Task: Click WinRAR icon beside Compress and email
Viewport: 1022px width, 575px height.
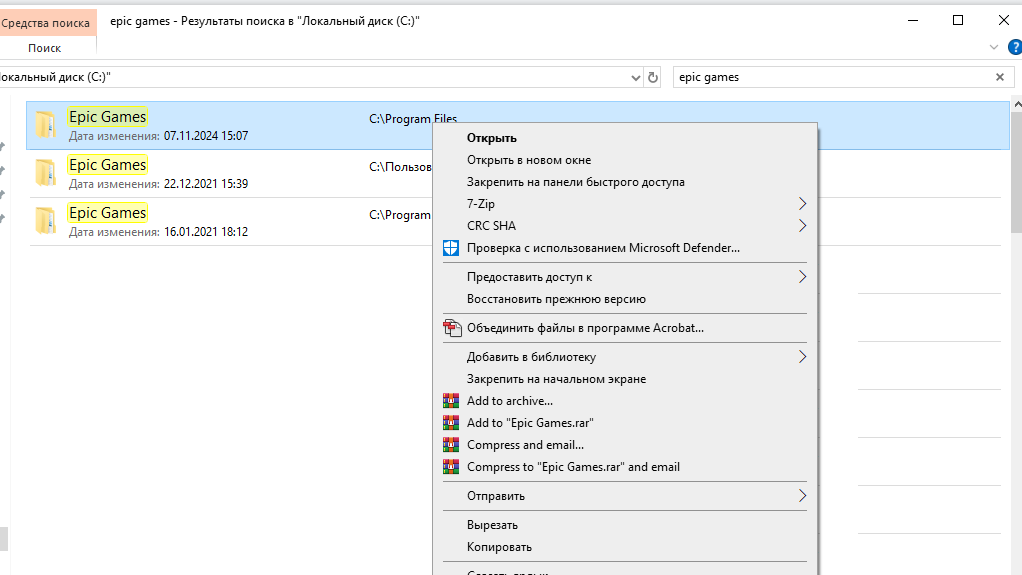Action: click(450, 445)
